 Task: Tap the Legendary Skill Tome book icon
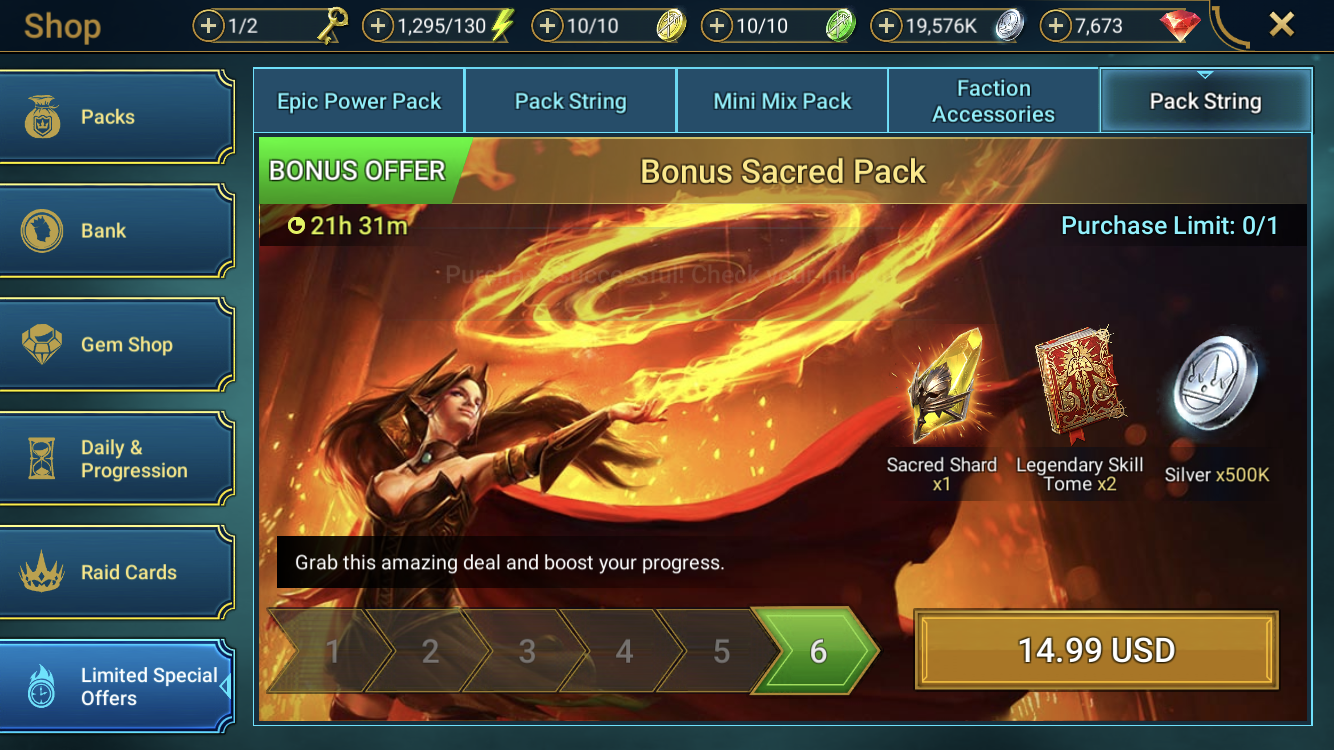[1079, 387]
